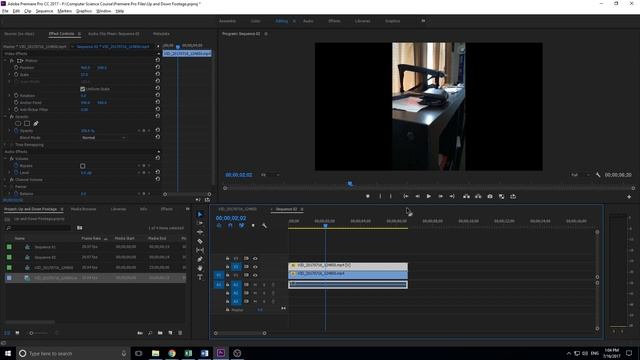Open timeline display settings wrench
The width and height of the screenshot is (640, 360).
(264, 225)
